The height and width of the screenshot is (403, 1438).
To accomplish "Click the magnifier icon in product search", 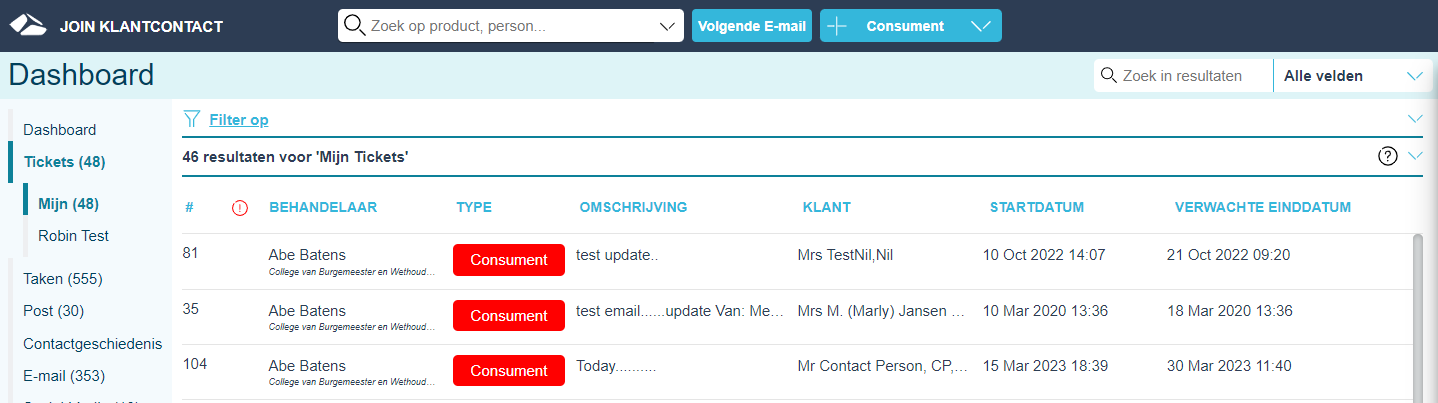I will (x=353, y=25).
